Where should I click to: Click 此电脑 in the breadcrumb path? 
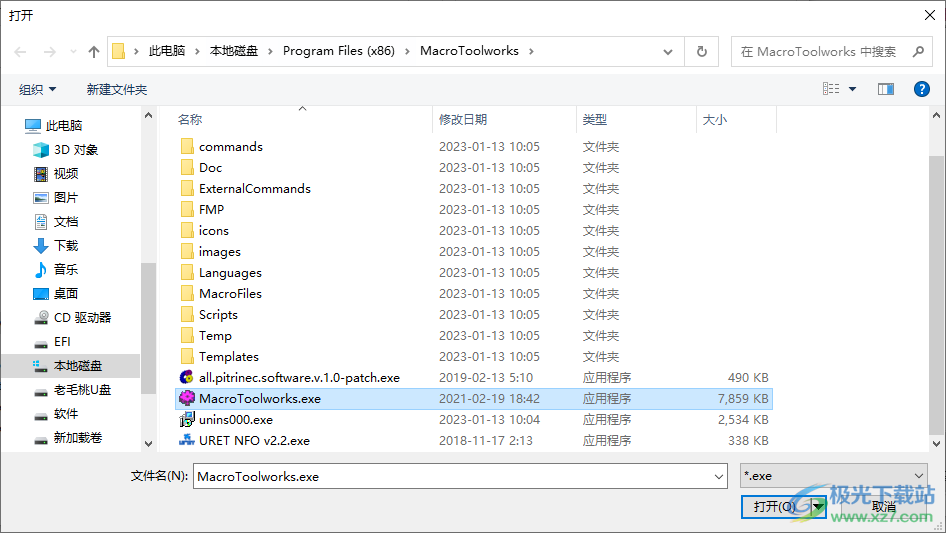(167, 51)
